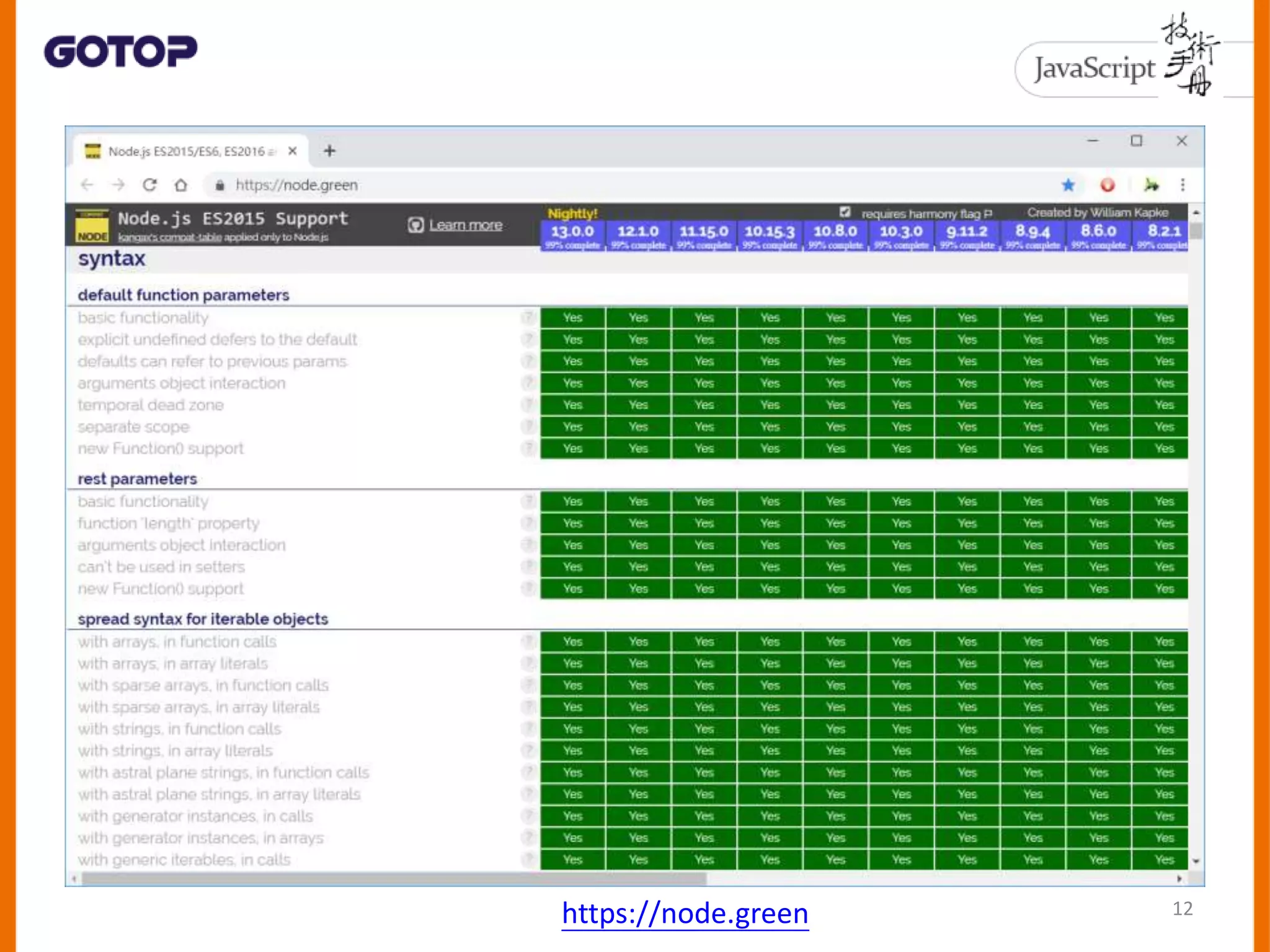
Task: Click the help icon for temporal dead zone
Action: tap(528, 405)
